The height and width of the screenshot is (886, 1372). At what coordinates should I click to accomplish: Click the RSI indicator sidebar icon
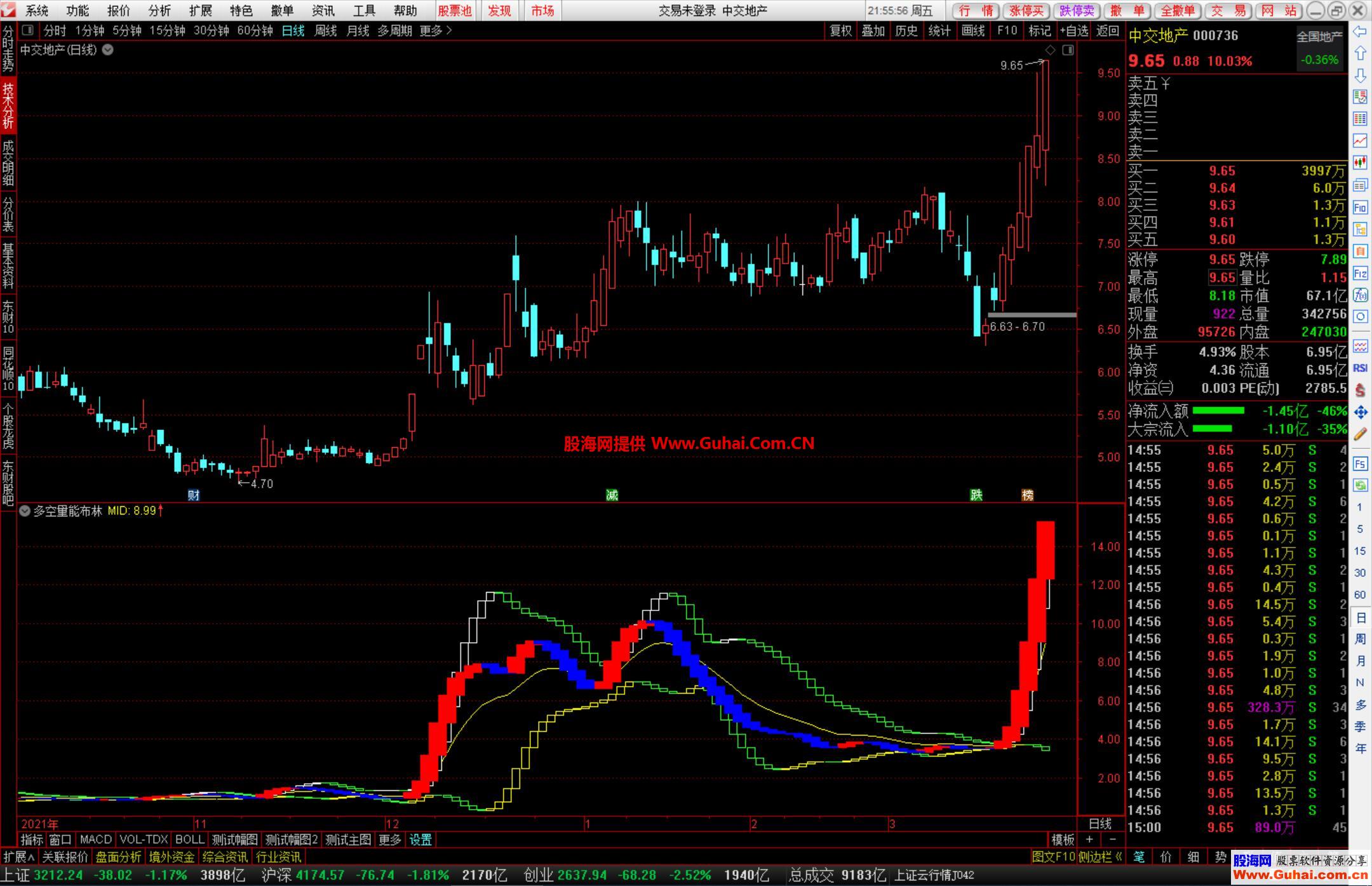pos(1360,368)
